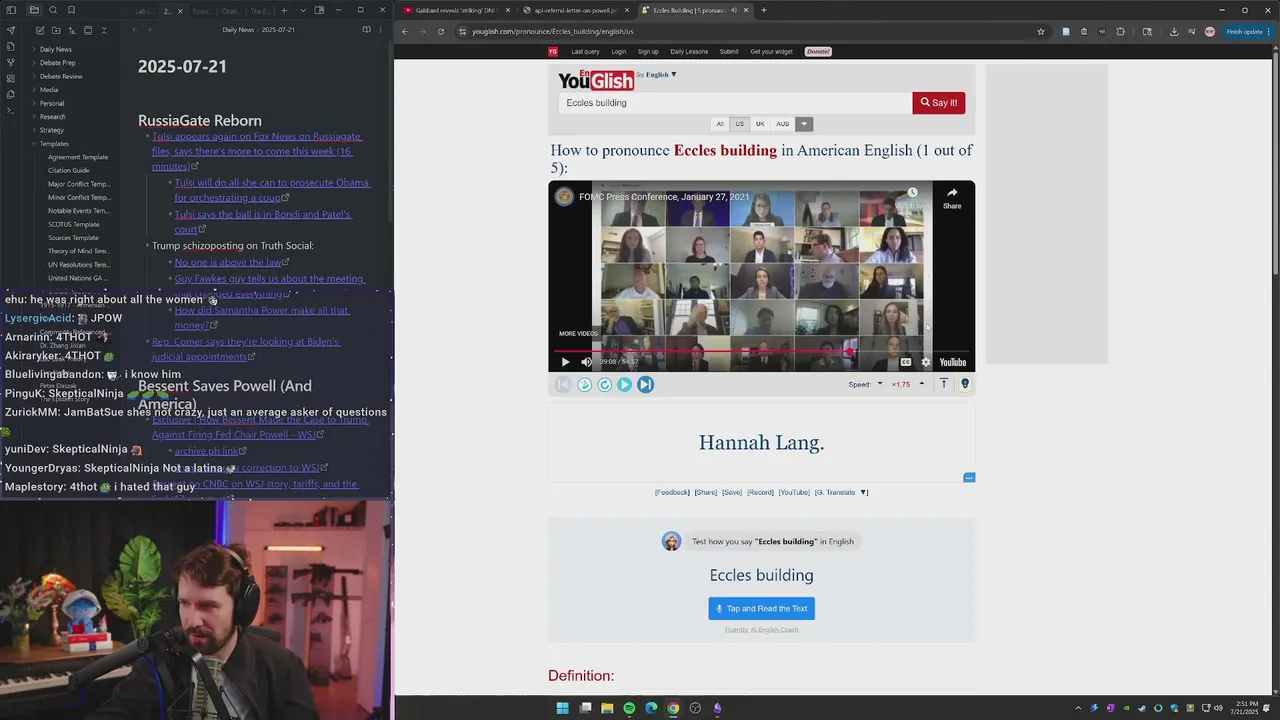Increase playback speed arrow
Viewport: 1280px width, 720px height.
pyautogui.click(x=921, y=384)
